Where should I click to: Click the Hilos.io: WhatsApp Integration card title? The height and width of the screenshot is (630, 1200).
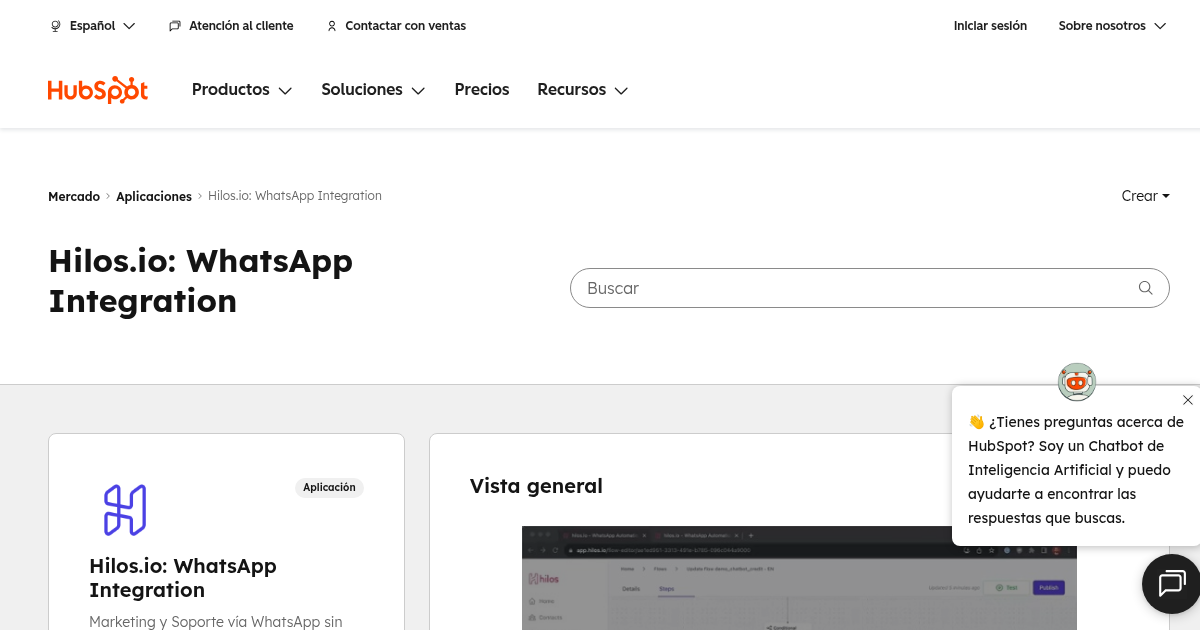(x=183, y=578)
